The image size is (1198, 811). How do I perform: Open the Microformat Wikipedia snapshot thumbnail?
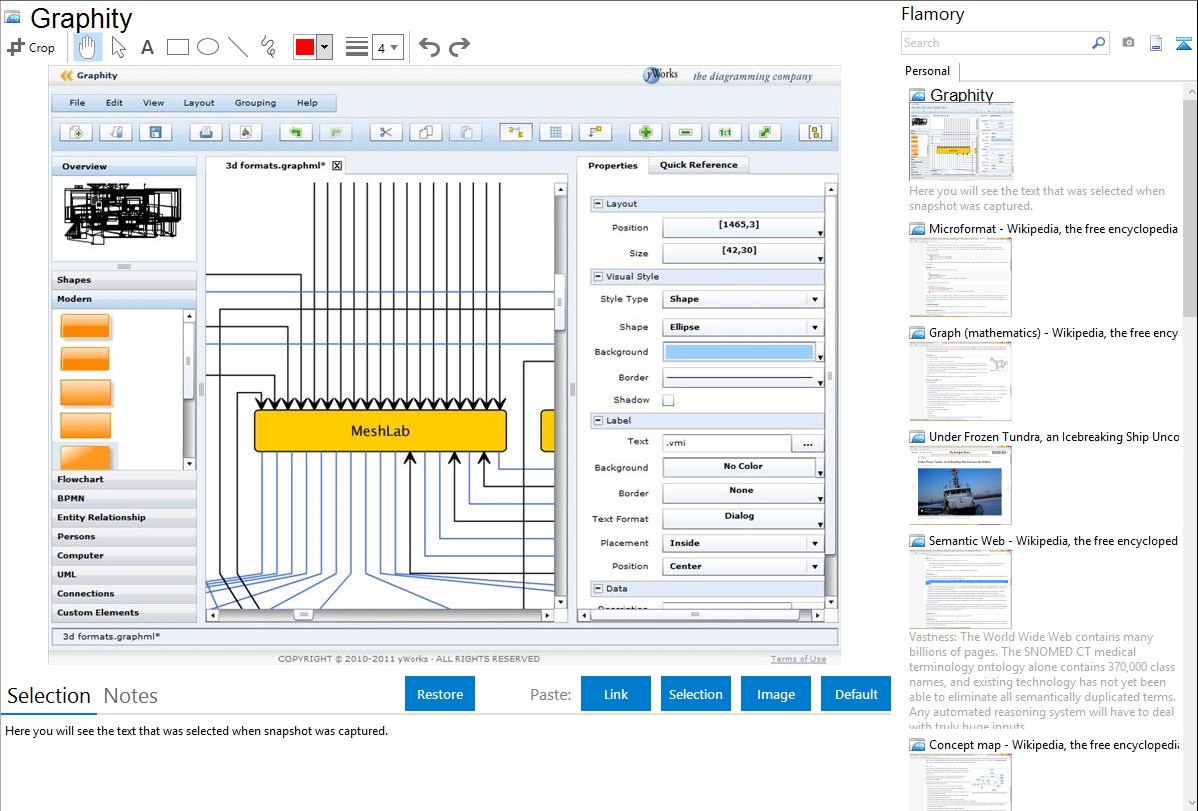(x=960, y=277)
